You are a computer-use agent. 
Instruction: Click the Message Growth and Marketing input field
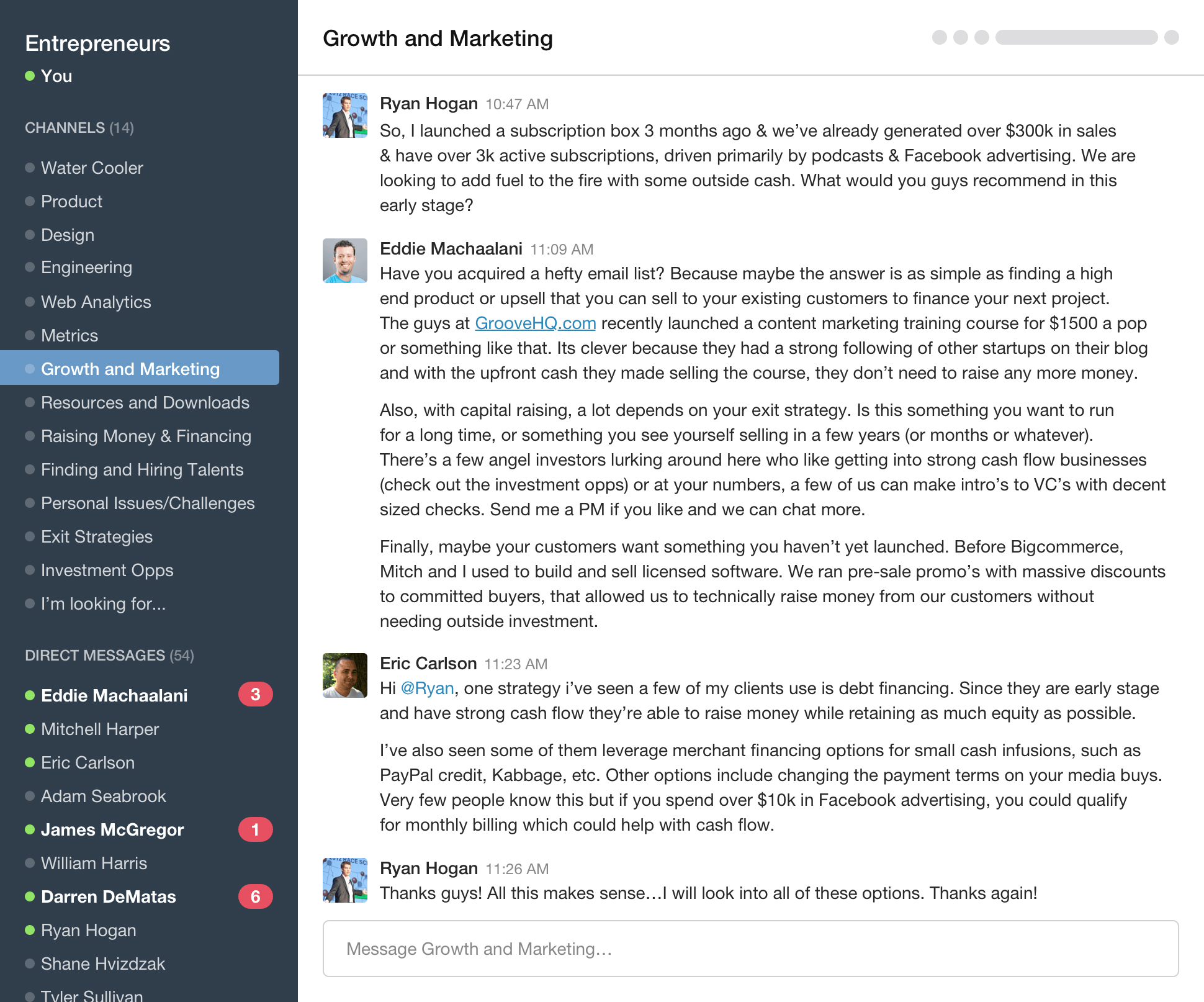tap(750, 949)
